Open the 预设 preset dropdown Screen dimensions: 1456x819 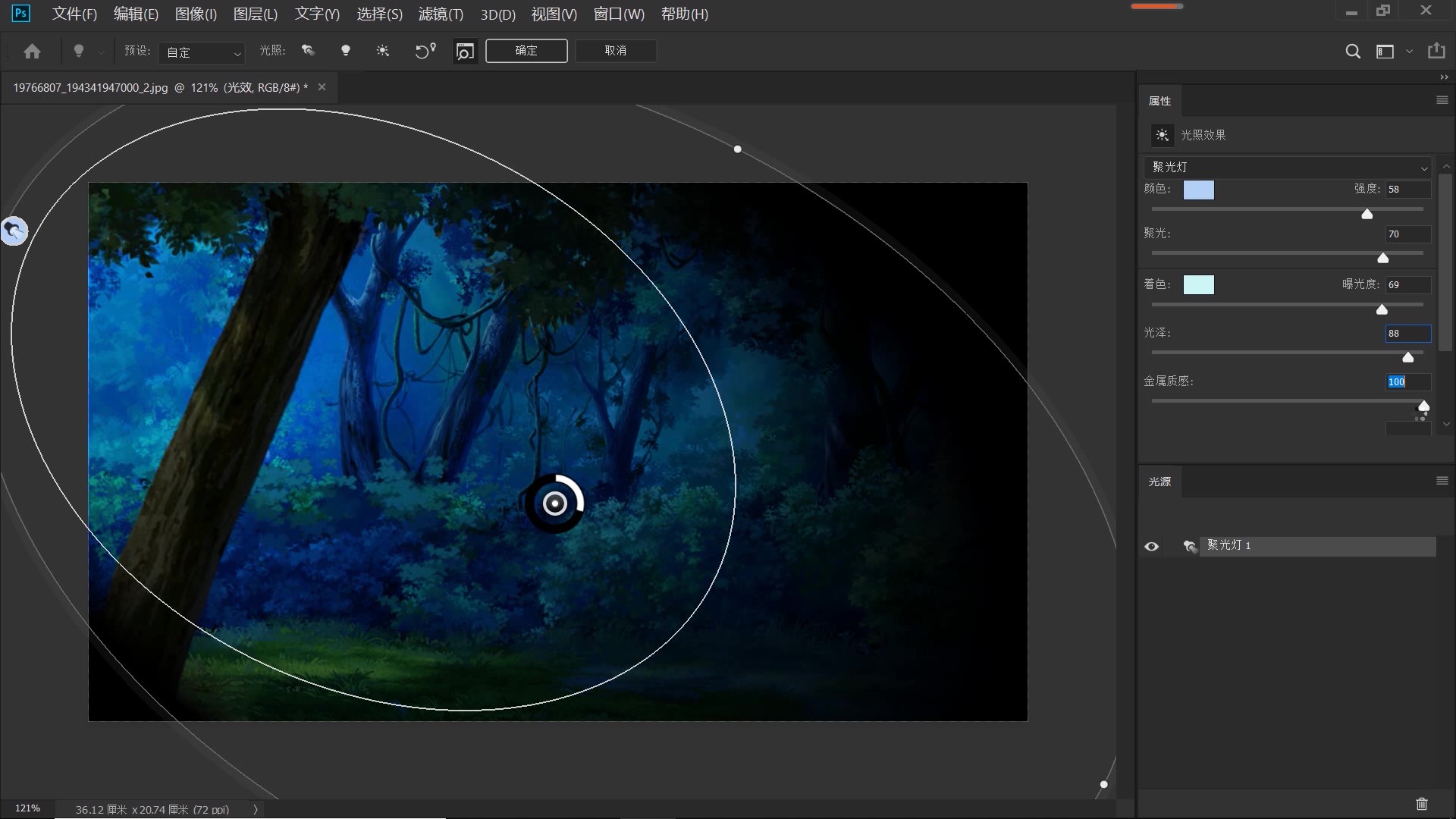tap(202, 52)
